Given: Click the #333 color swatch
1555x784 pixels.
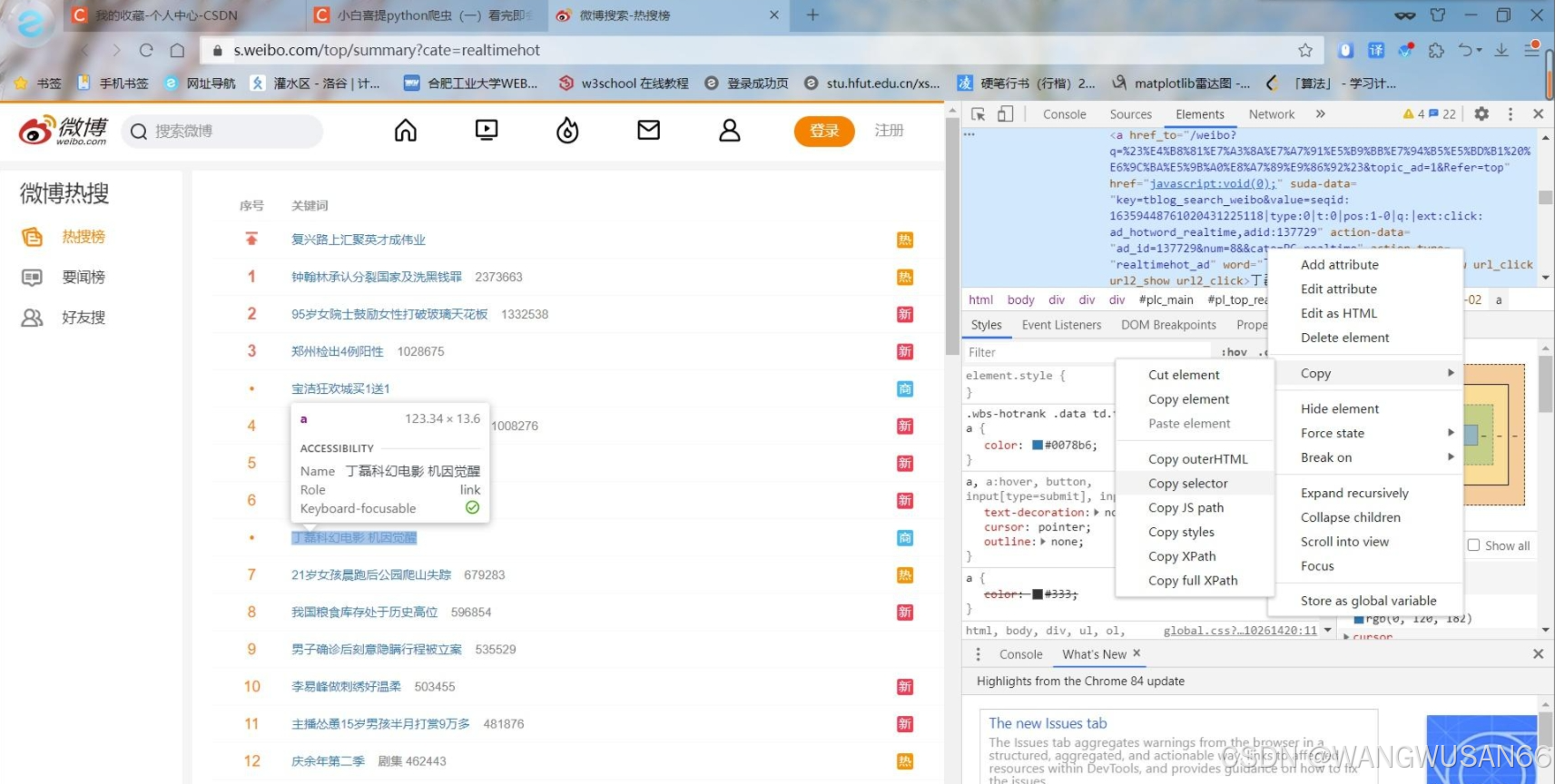Looking at the screenshot, I should [x=1038, y=594].
